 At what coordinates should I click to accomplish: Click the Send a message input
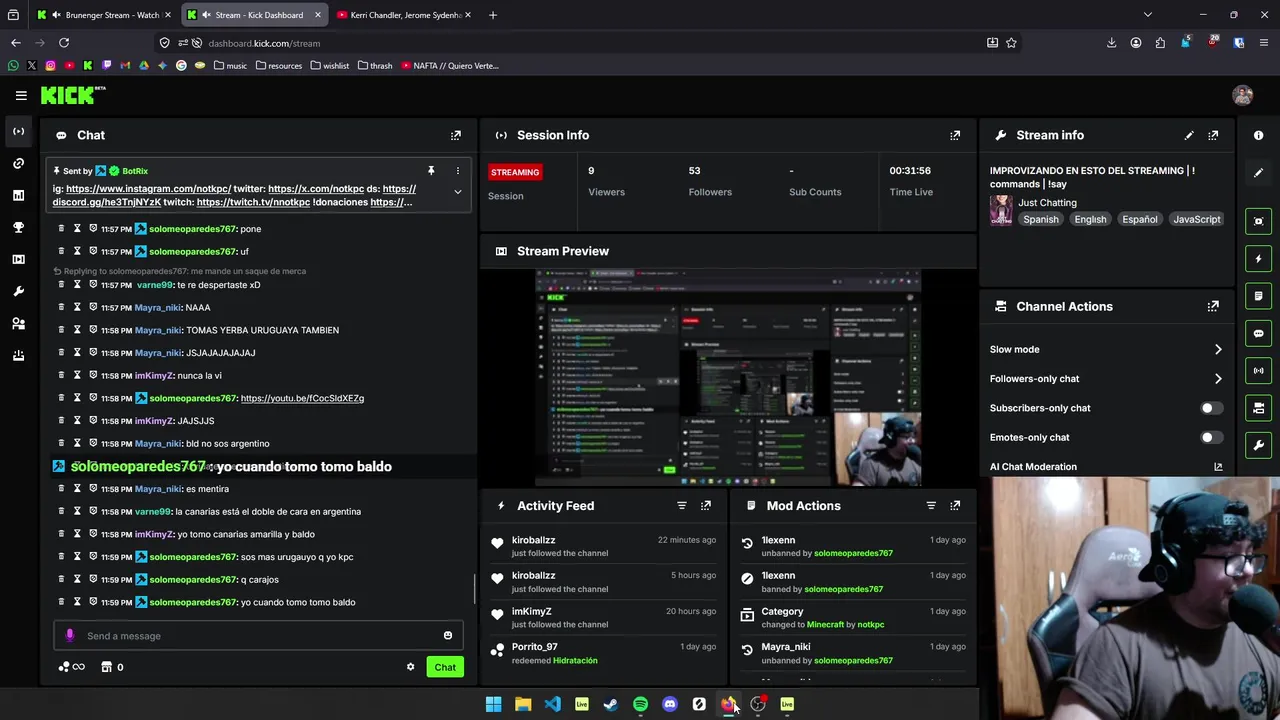click(257, 636)
